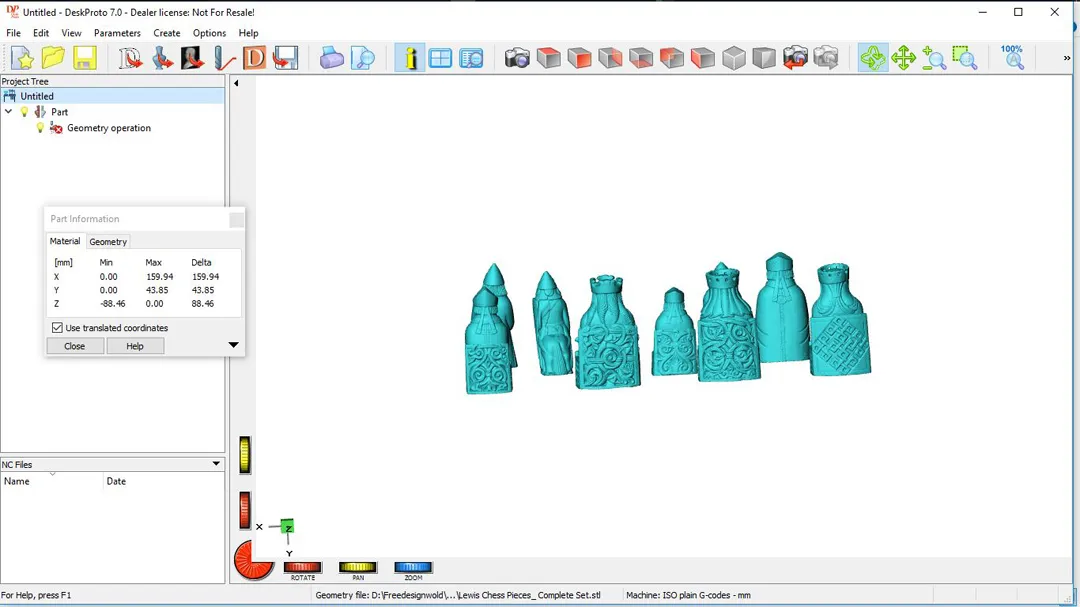This screenshot has width=1080, height=607.
Task: Open the Parameters menu
Action: 117,33
